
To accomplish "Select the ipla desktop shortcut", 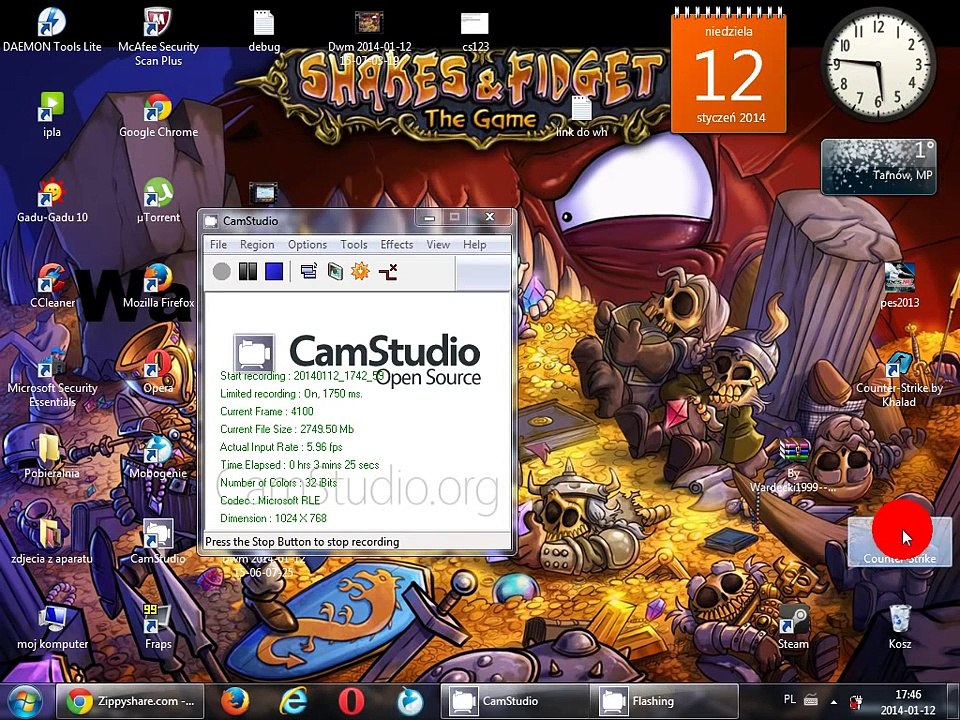I will 52,115.
